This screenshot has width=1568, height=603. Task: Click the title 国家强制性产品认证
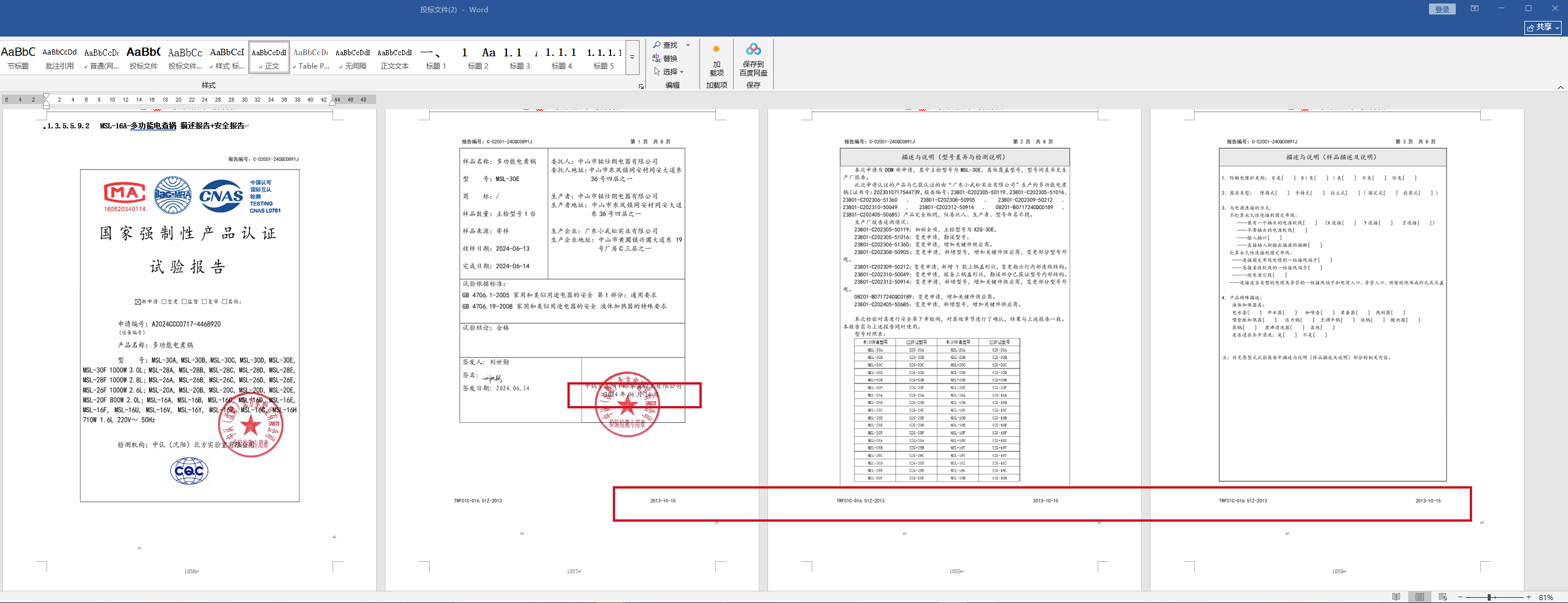(x=188, y=234)
